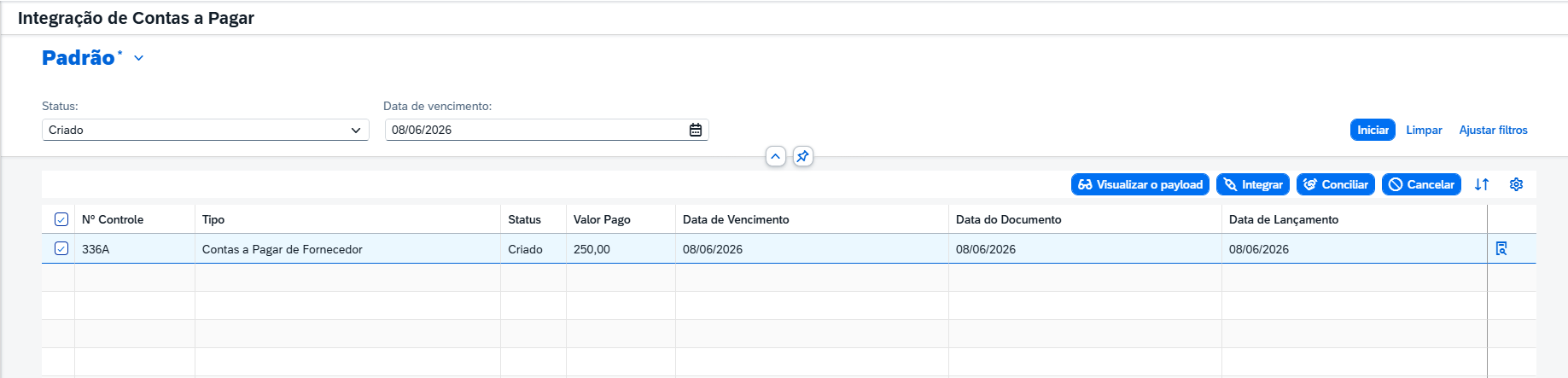Click the Valor Pago column header
1568x378 pixels.
(621, 219)
